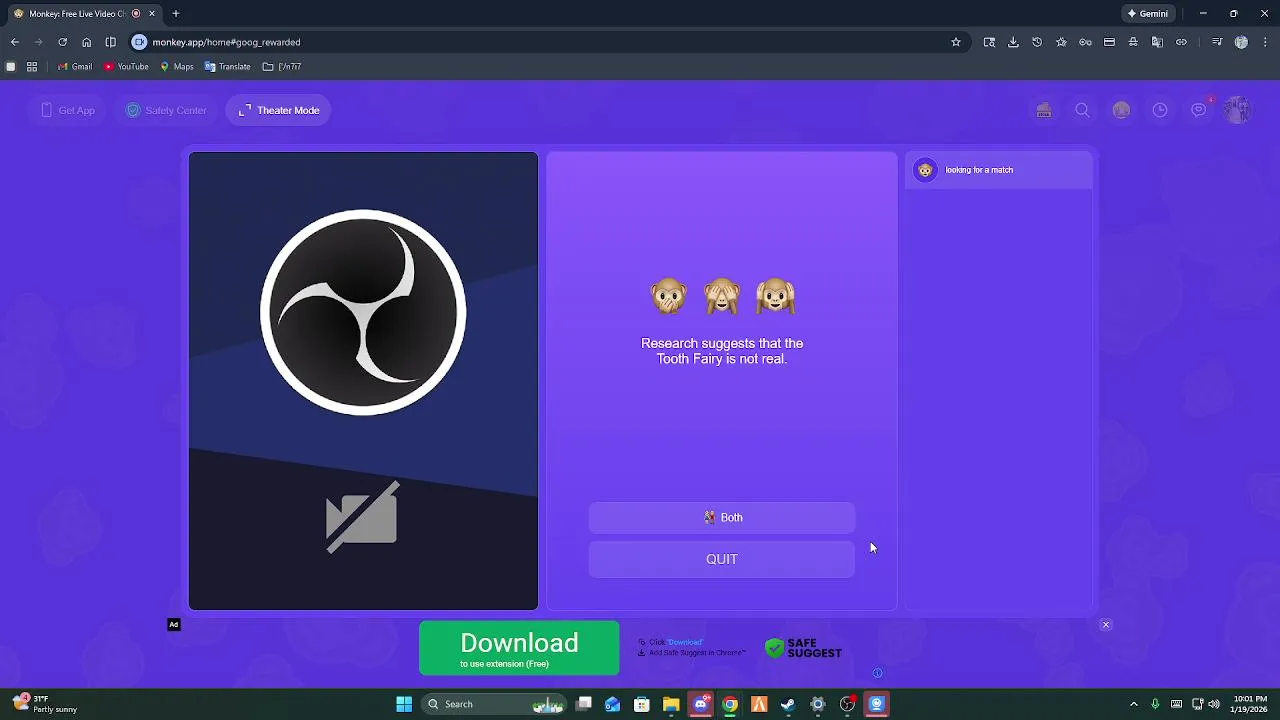Click the Get App button
Screen dimensions: 1280x720
(68, 110)
